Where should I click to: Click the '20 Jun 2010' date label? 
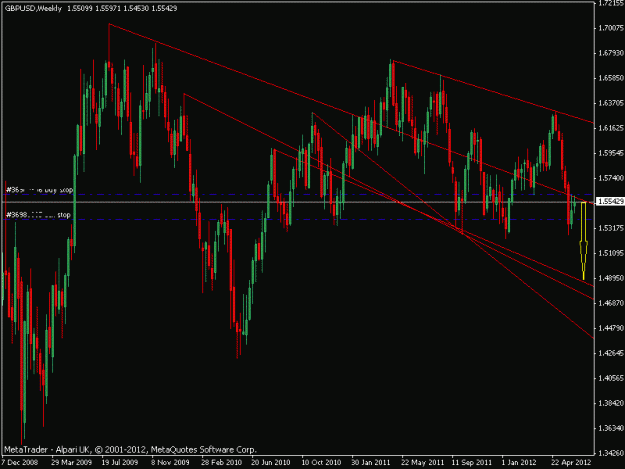point(271,463)
